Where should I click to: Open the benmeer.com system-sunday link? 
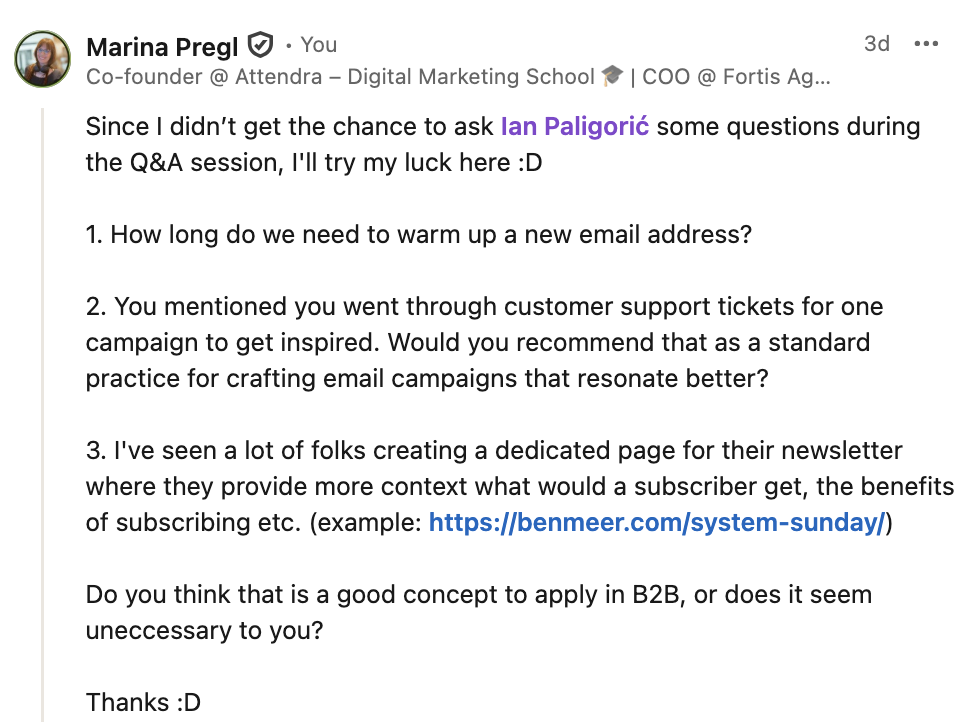(657, 522)
